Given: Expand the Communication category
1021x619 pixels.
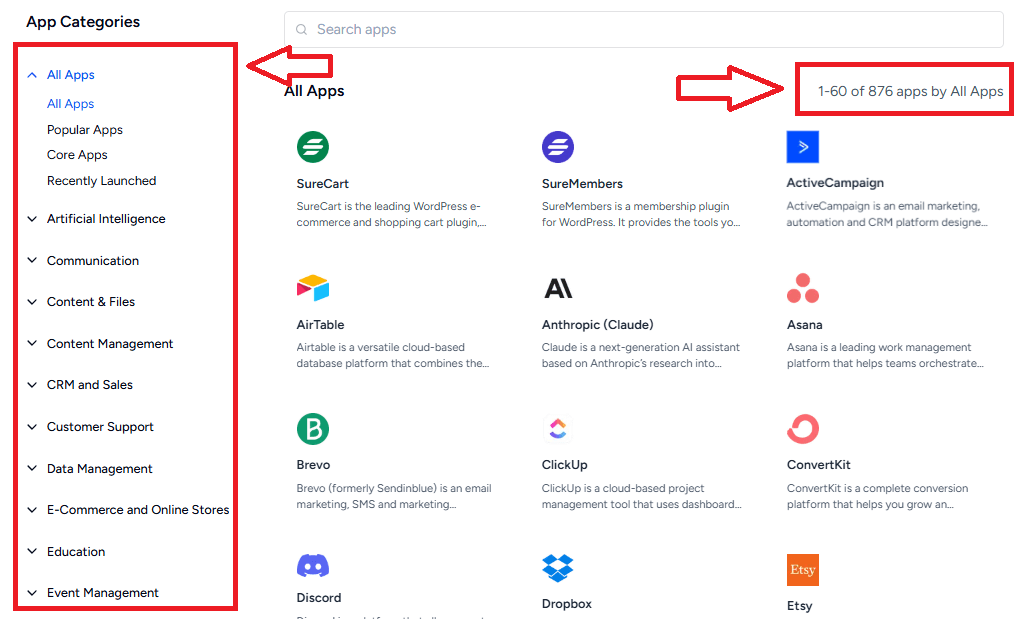Looking at the screenshot, I should tap(93, 260).
